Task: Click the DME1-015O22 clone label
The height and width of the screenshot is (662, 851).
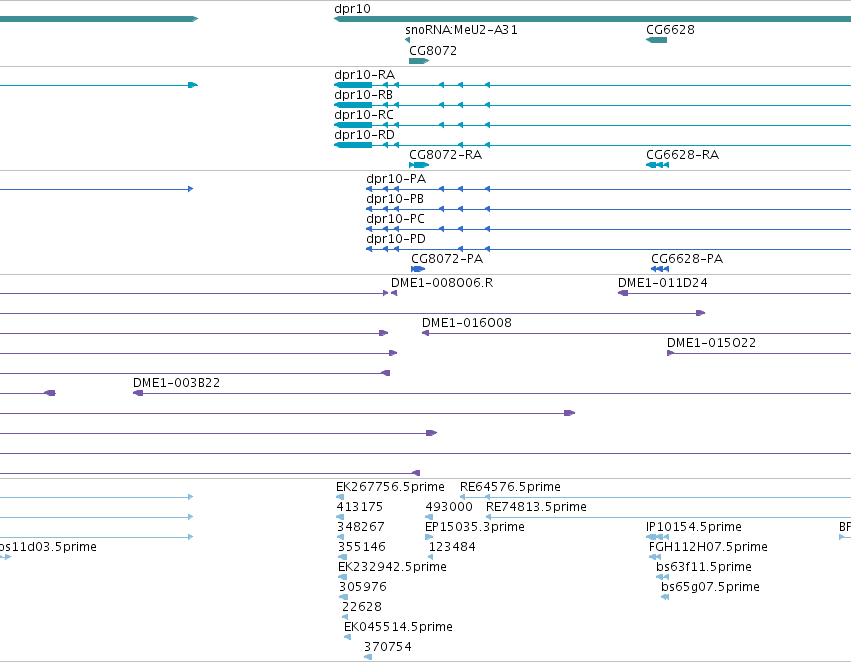Action: tap(712, 343)
